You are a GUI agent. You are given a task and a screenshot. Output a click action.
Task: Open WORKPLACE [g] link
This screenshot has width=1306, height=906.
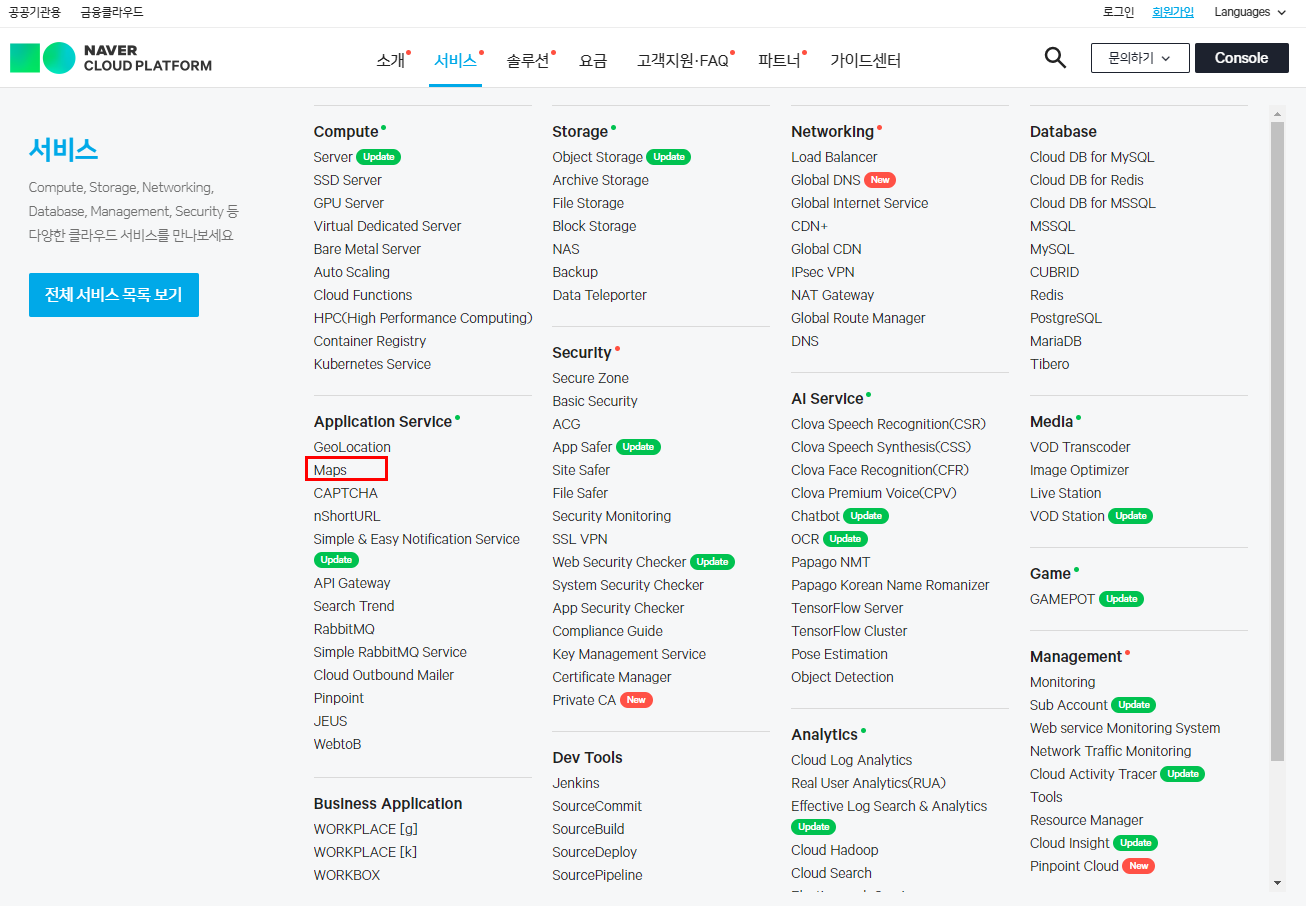(366, 829)
